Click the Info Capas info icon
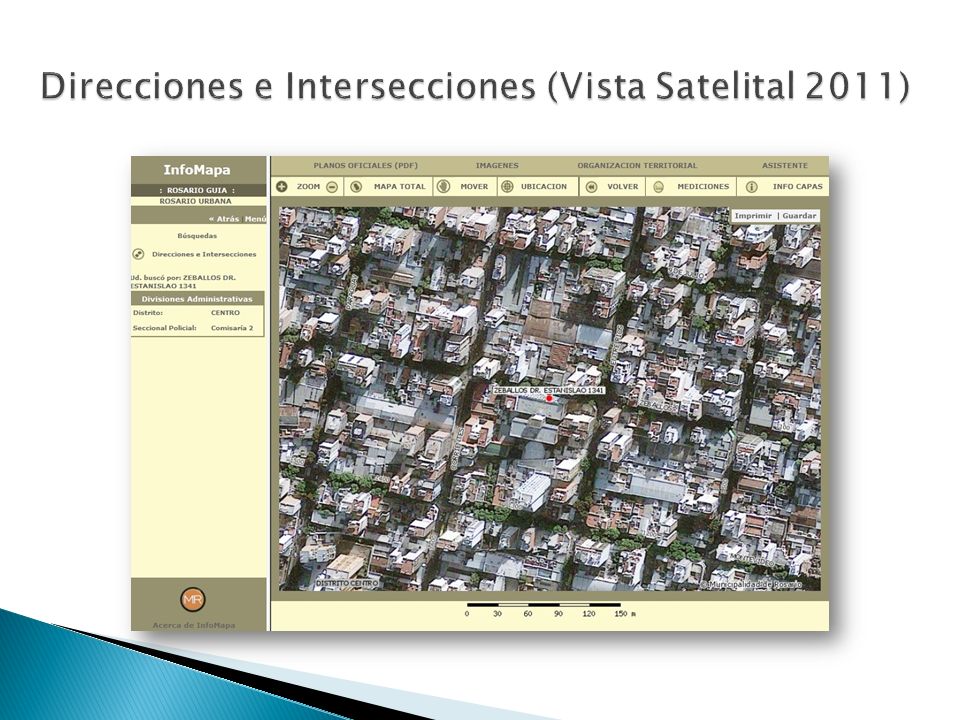This screenshot has height=720, width=960. click(752, 187)
